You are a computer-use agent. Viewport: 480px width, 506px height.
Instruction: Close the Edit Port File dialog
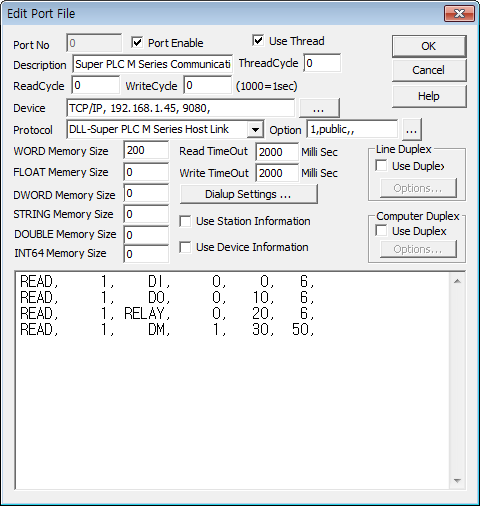(459, 14)
